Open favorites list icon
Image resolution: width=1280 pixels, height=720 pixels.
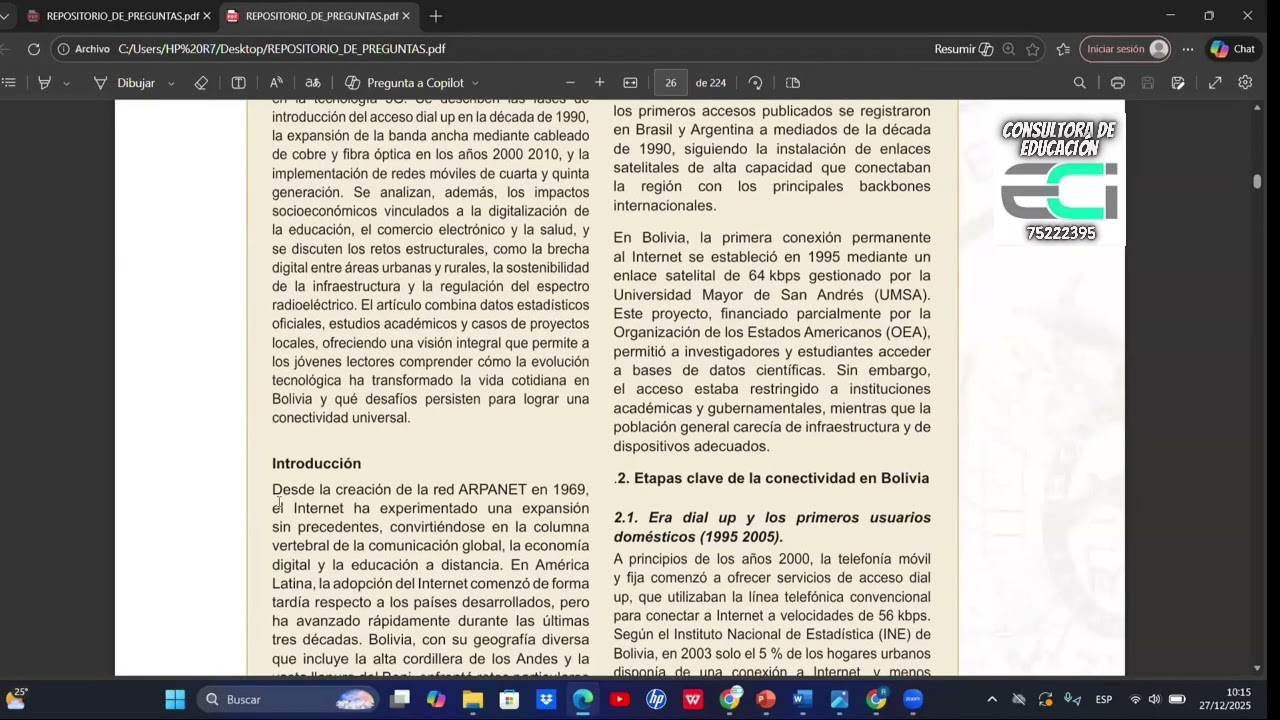click(1063, 49)
